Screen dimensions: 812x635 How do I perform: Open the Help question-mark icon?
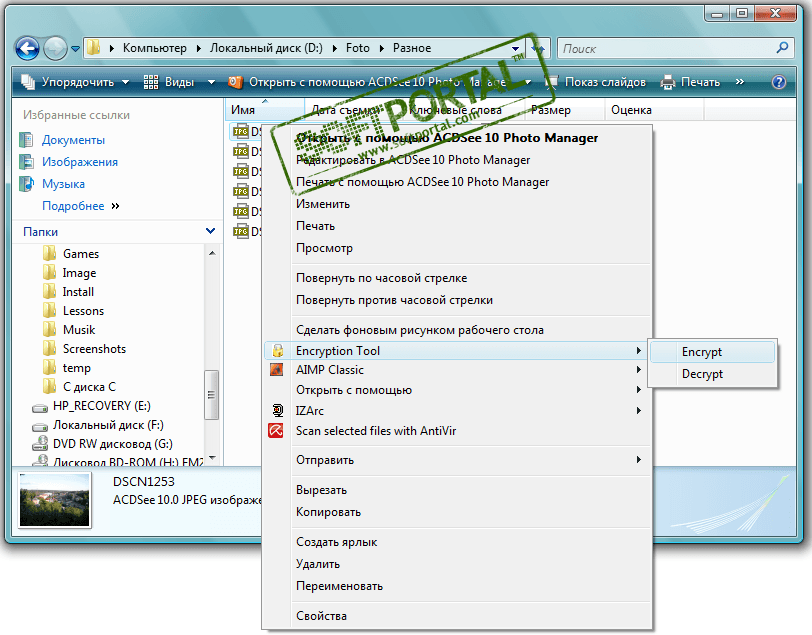779,82
